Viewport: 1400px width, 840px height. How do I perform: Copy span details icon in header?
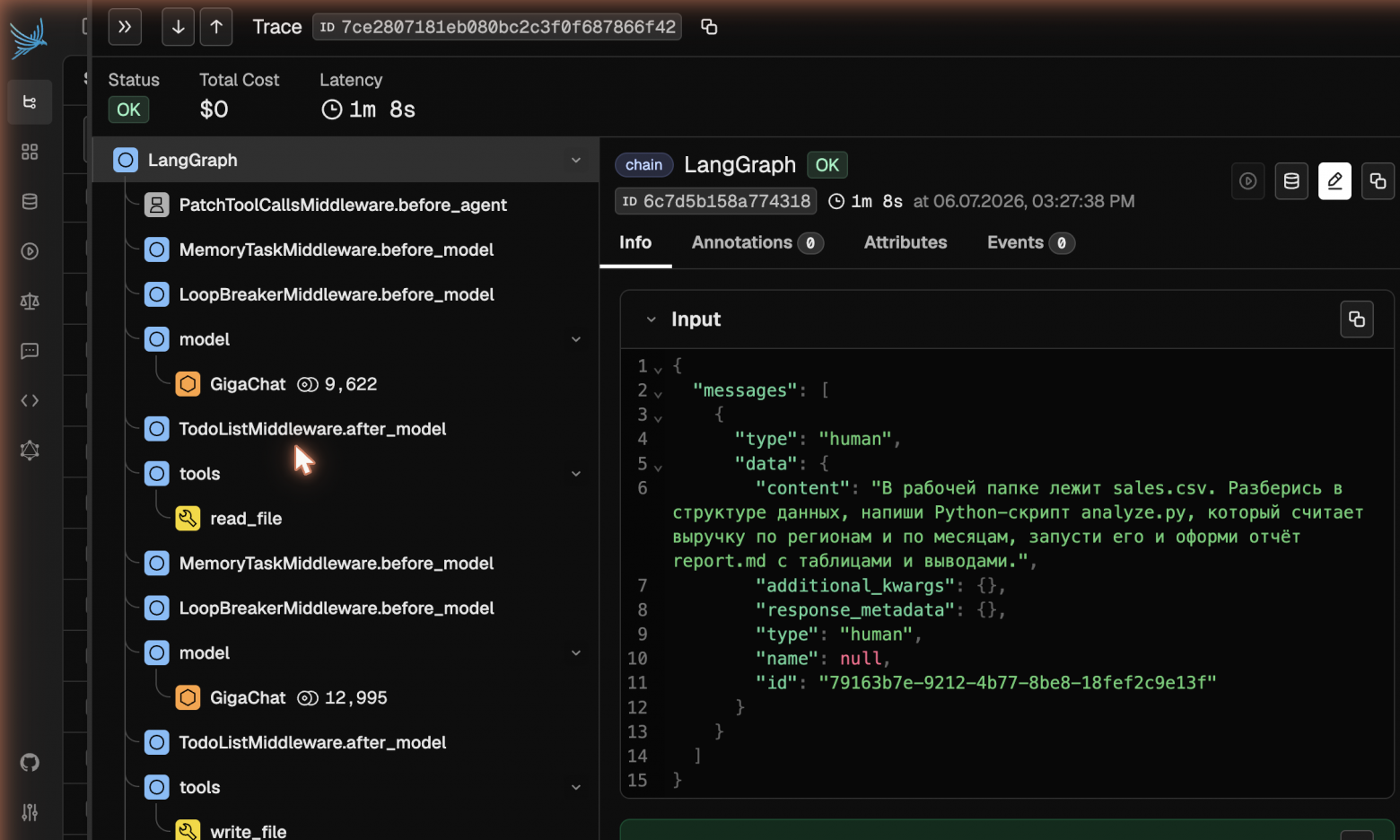coord(1378,181)
